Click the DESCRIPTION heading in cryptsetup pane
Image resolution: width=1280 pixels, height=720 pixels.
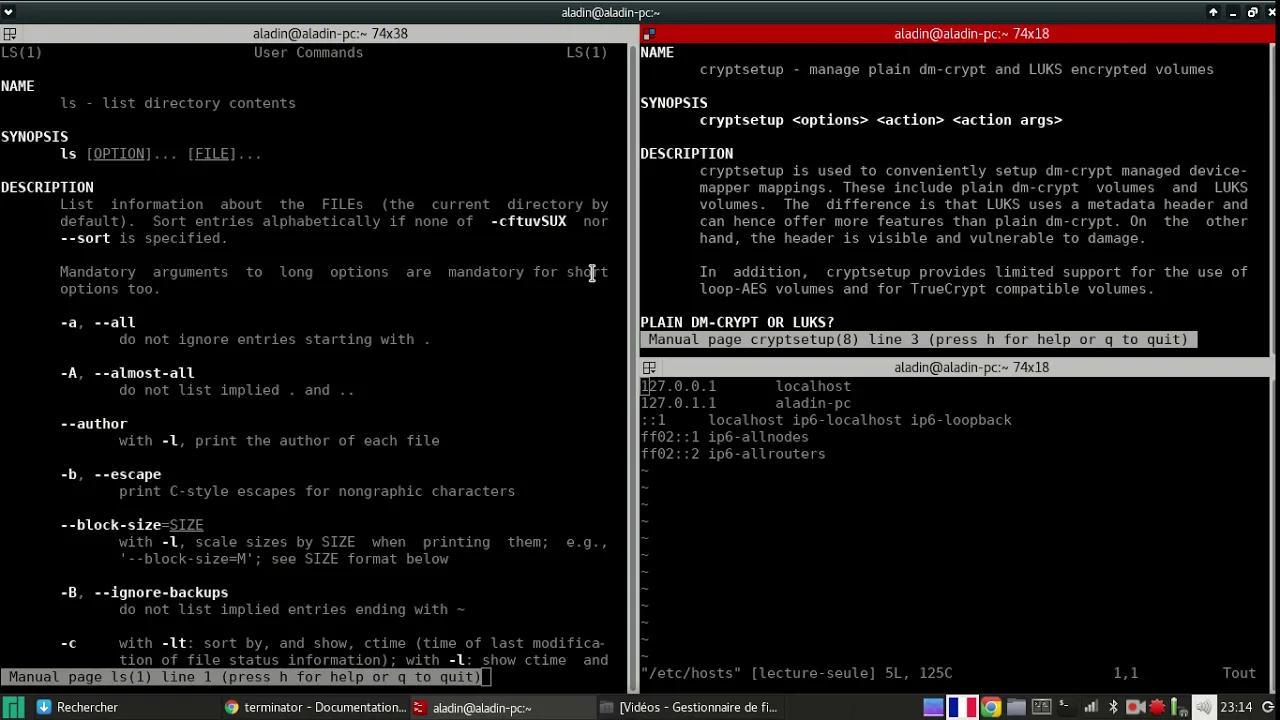(x=687, y=153)
